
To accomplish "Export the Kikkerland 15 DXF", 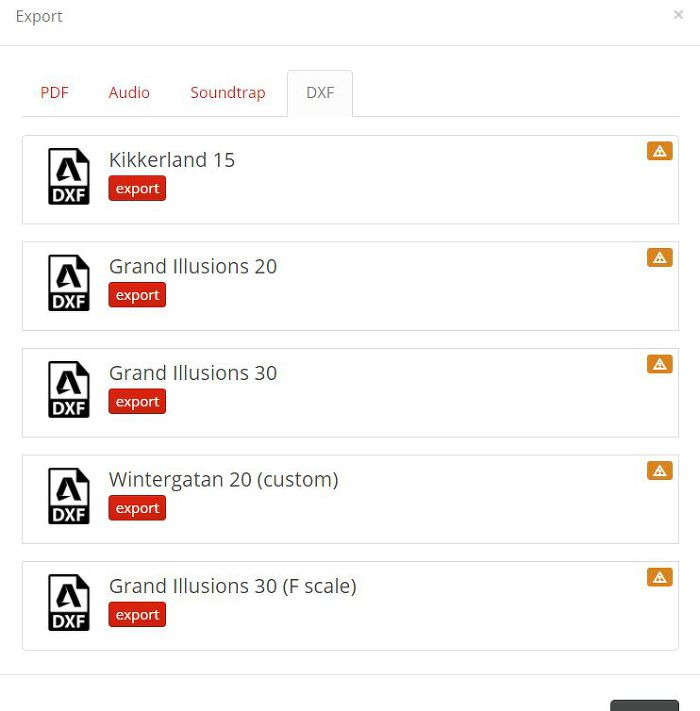I will (x=137, y=188).
